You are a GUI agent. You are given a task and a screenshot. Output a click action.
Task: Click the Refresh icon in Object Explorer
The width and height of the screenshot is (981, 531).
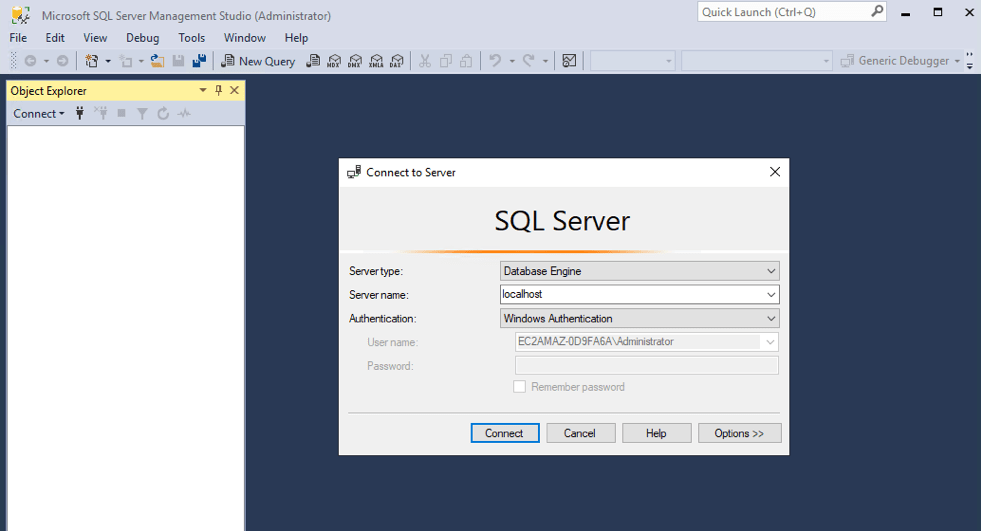coord(163,113)
